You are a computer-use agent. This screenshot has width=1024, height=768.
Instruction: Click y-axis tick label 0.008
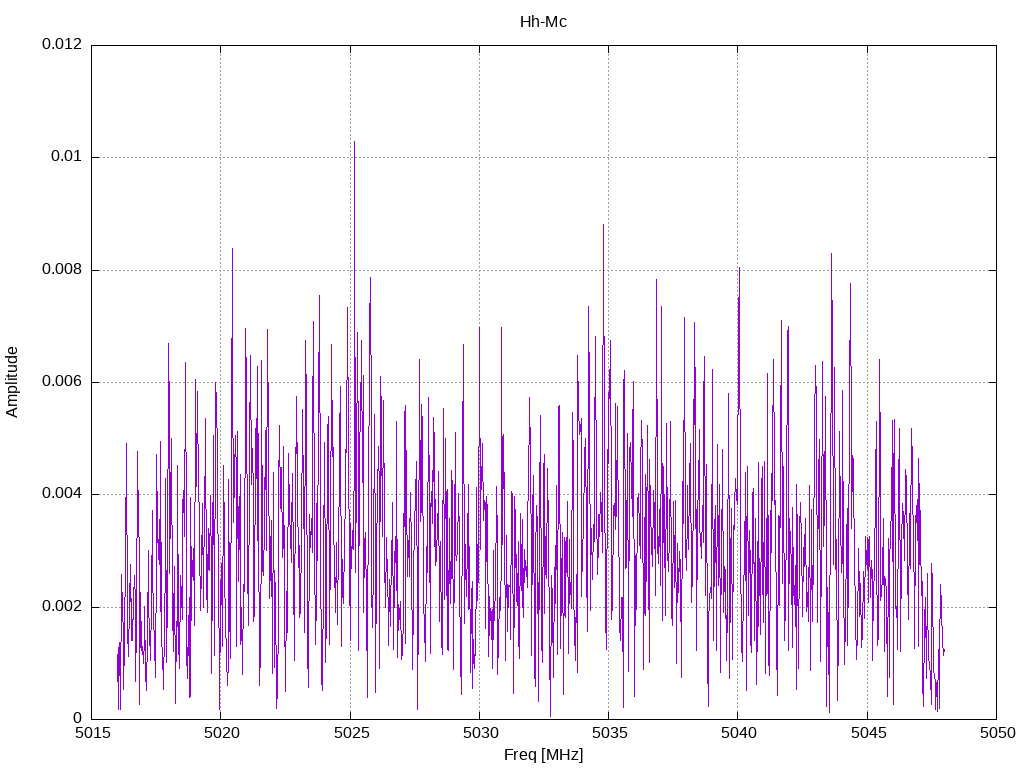click(x=62, y=270)
